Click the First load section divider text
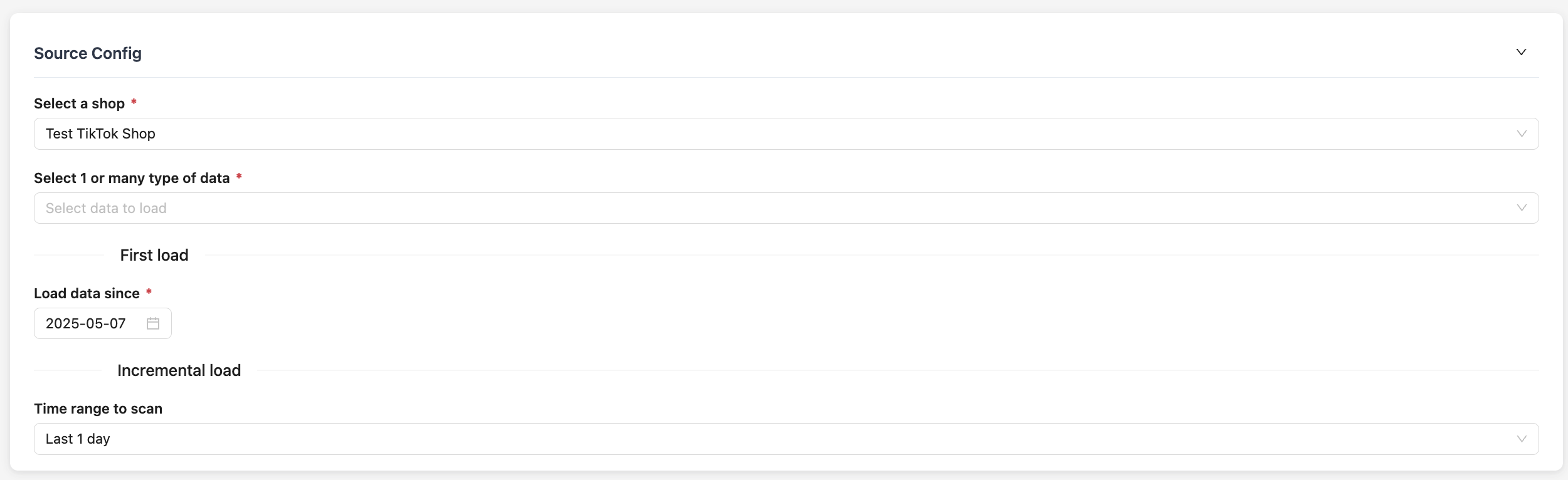1568x480 pixels. click(x=154, y=255)
